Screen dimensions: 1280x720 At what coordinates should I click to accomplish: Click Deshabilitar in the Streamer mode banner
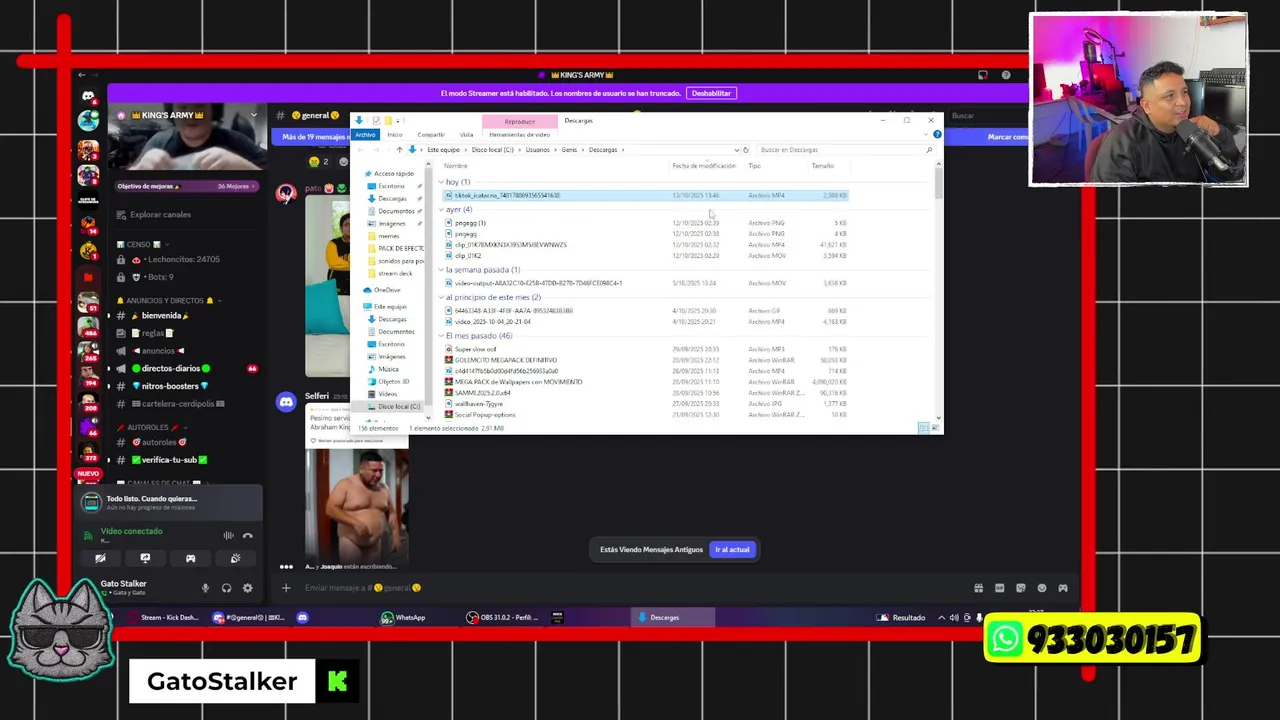(711, 93)
